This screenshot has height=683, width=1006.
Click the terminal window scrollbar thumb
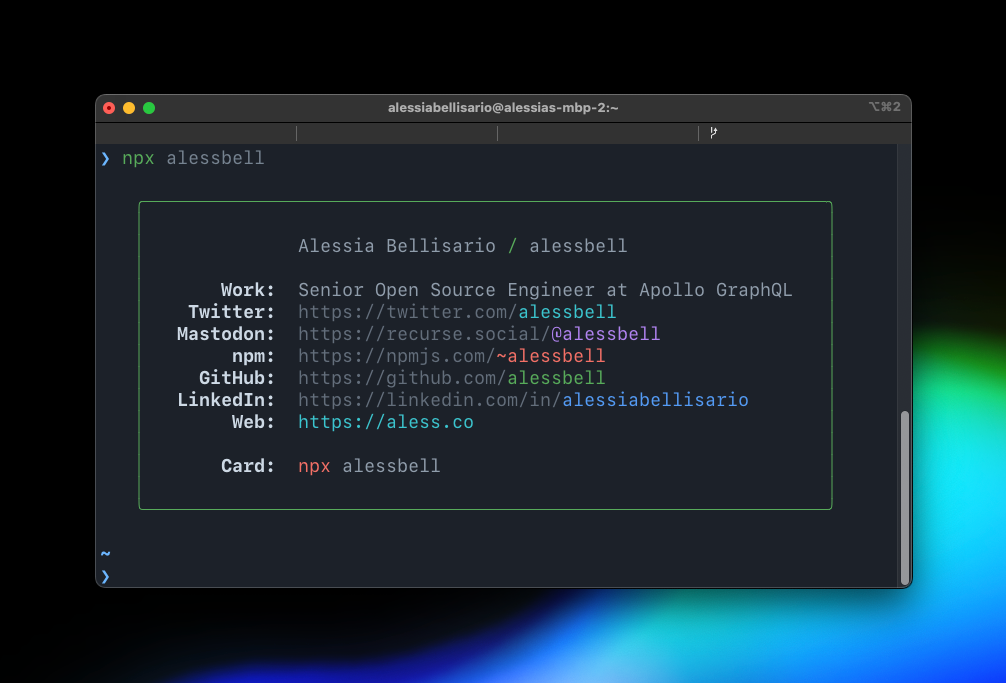tap(905, 498)
